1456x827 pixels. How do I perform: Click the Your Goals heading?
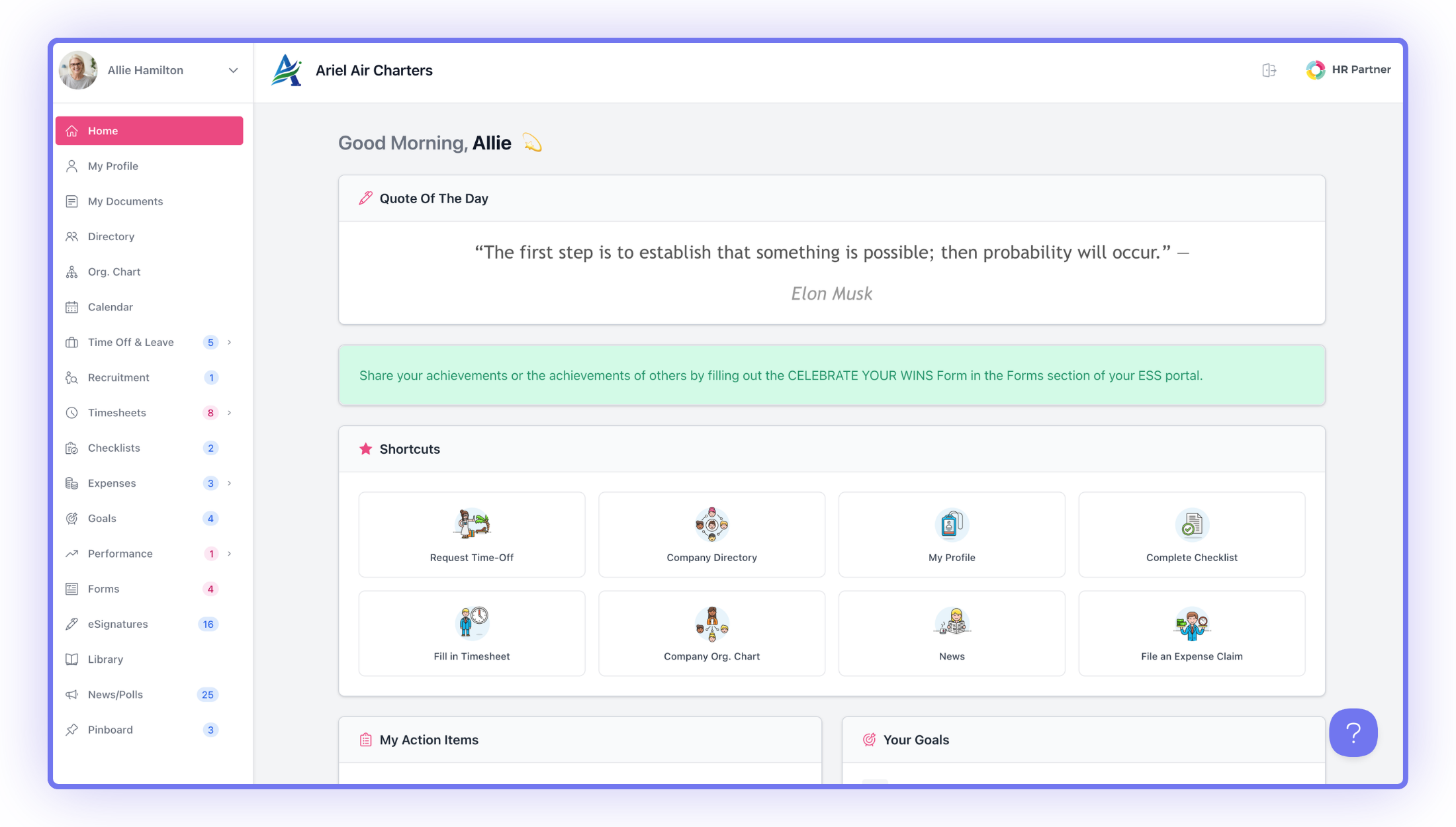[x=916, y=740]
